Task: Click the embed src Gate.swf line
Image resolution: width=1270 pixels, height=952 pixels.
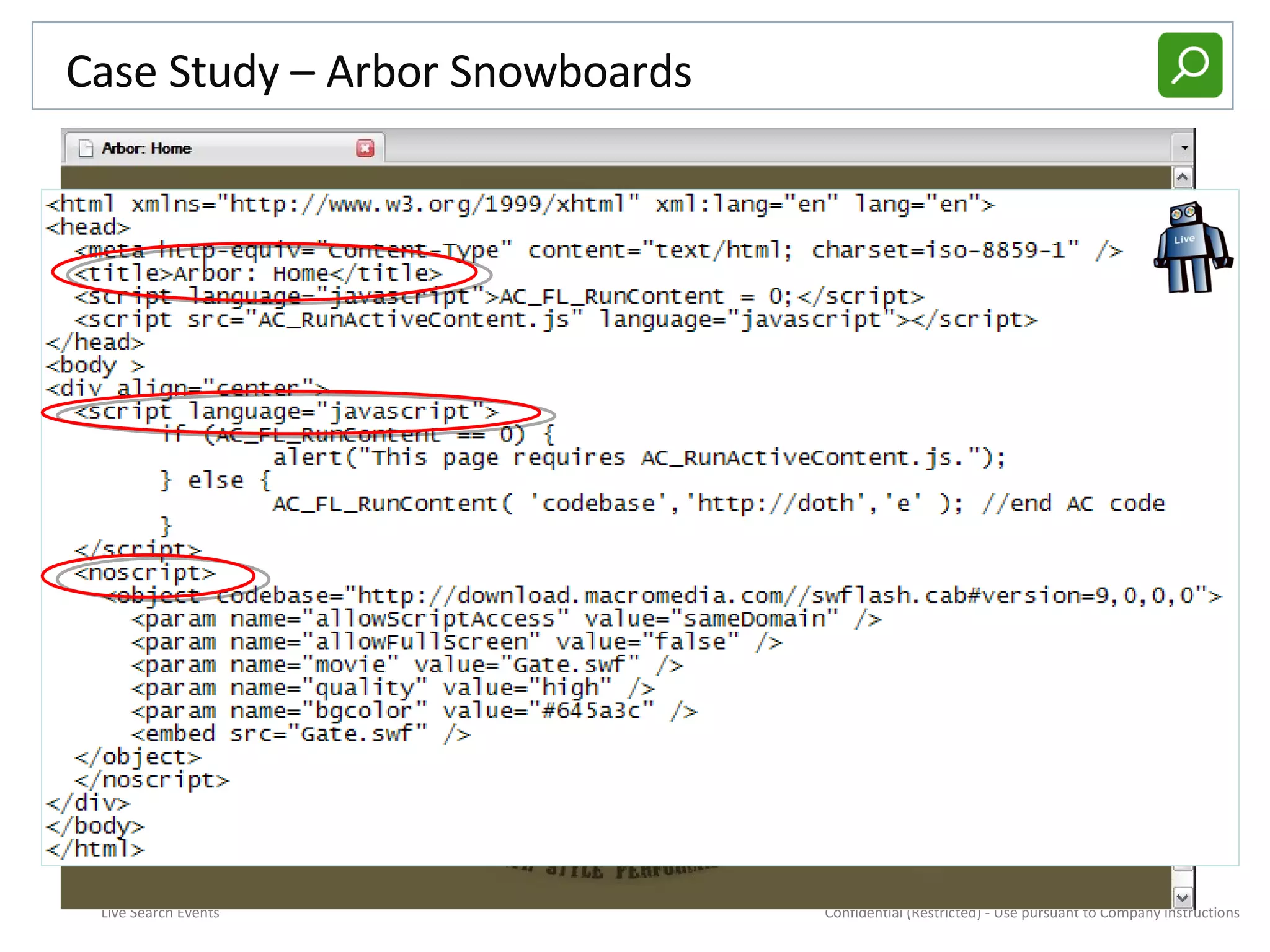Action: [x=301, y=734]
